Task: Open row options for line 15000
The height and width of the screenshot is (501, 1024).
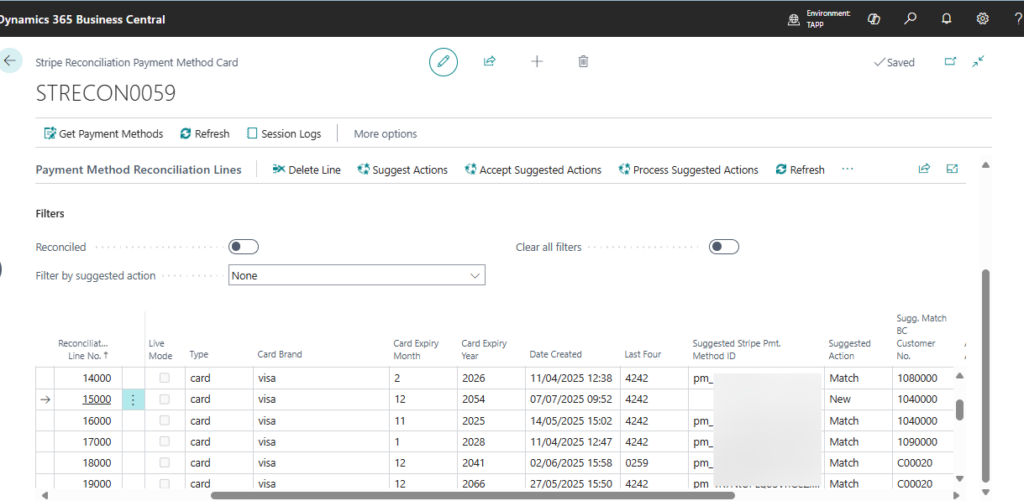Action: pyautogui.click(x=133, y=400)
